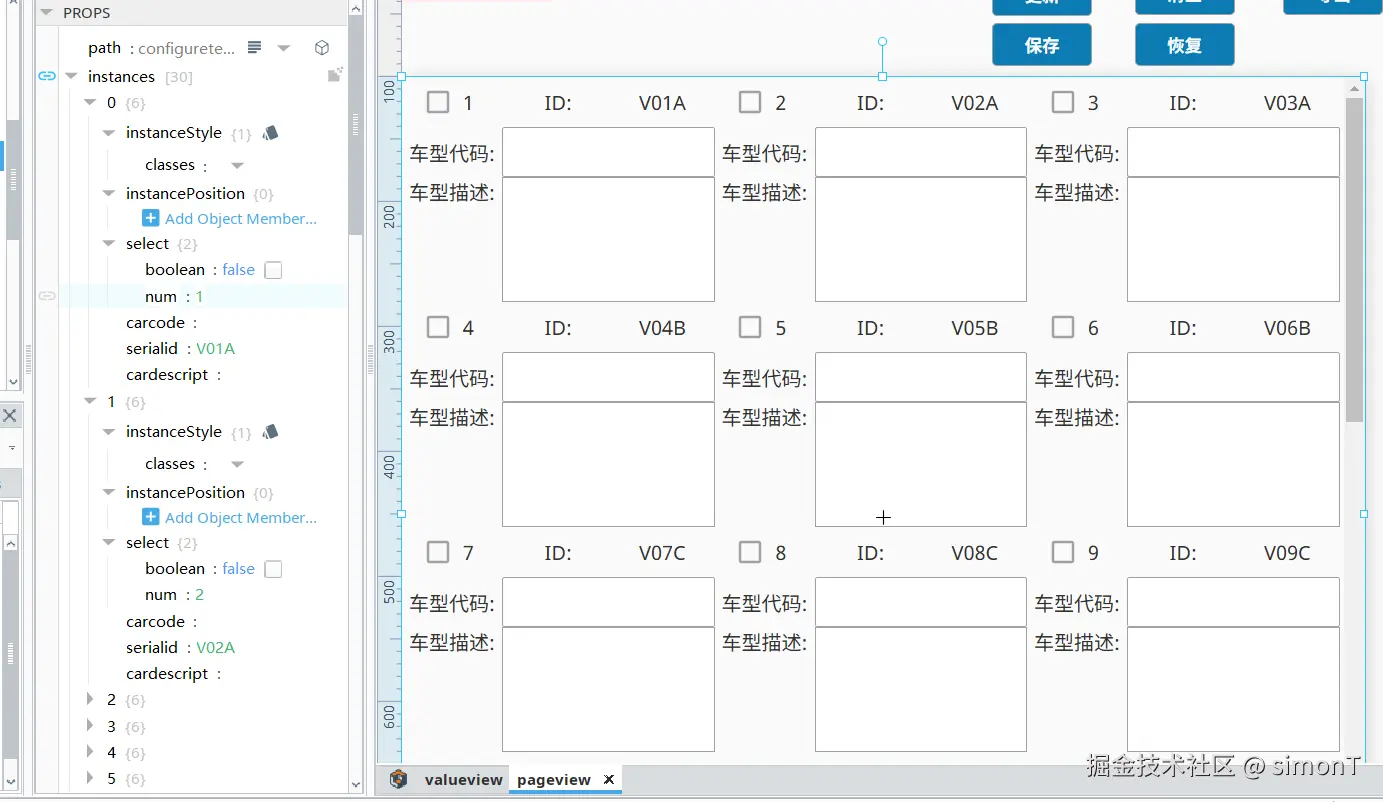Click the 车型代码 input of card V08C
This screenshot has width=1383, height=802.
click(921, 602)
